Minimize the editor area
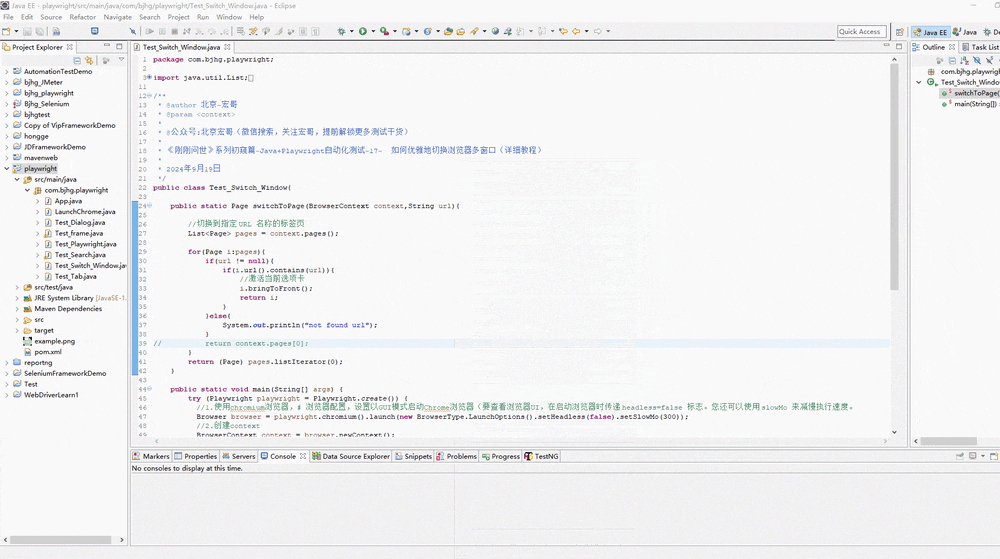The width and height of the screenshot is (1000, 559). pyautogui.click(x=886, y=46)
